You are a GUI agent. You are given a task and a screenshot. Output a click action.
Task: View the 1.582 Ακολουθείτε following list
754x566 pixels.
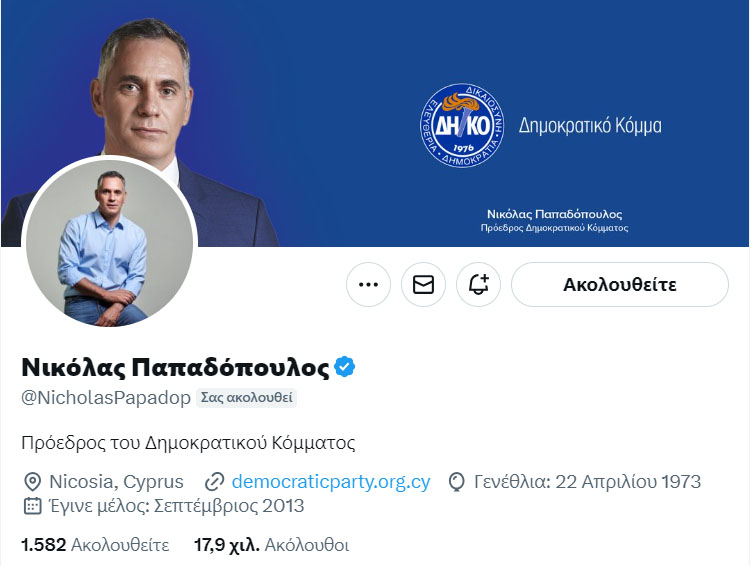pyautogui.click(x=95, y=545)
